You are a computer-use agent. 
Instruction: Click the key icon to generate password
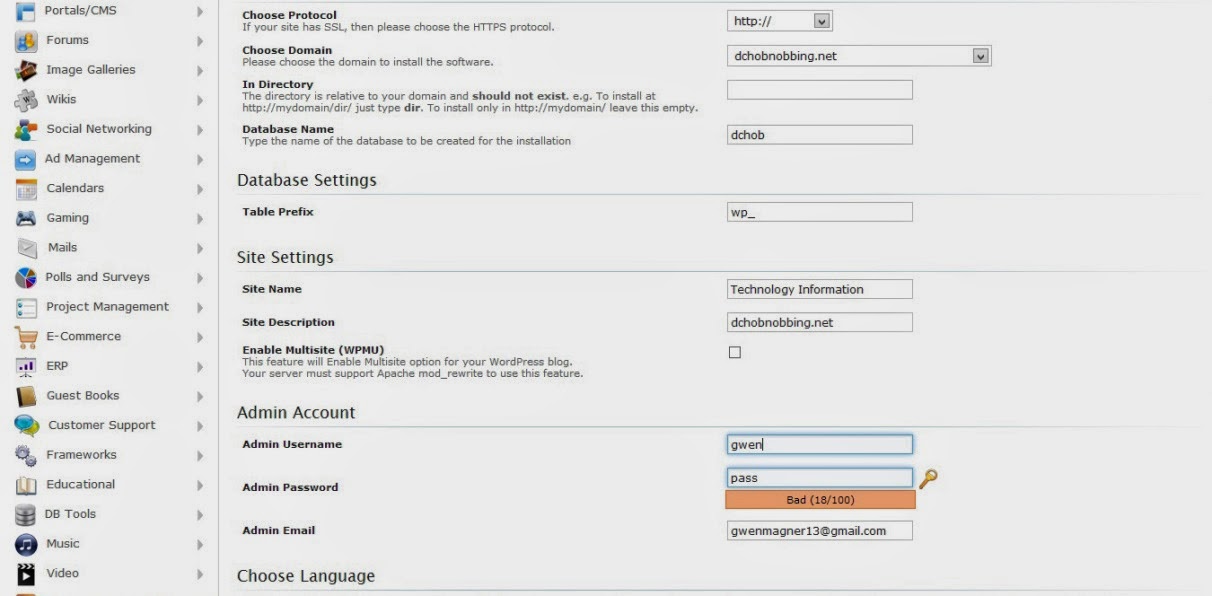coord(928,479)
